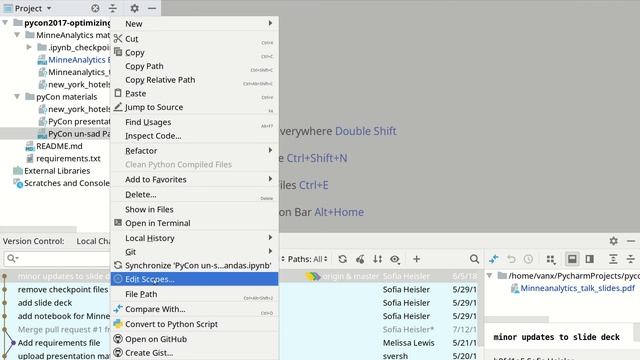Select Synchronize 'PyCon un-s...andas.ipynb' entry

(194, 266)
